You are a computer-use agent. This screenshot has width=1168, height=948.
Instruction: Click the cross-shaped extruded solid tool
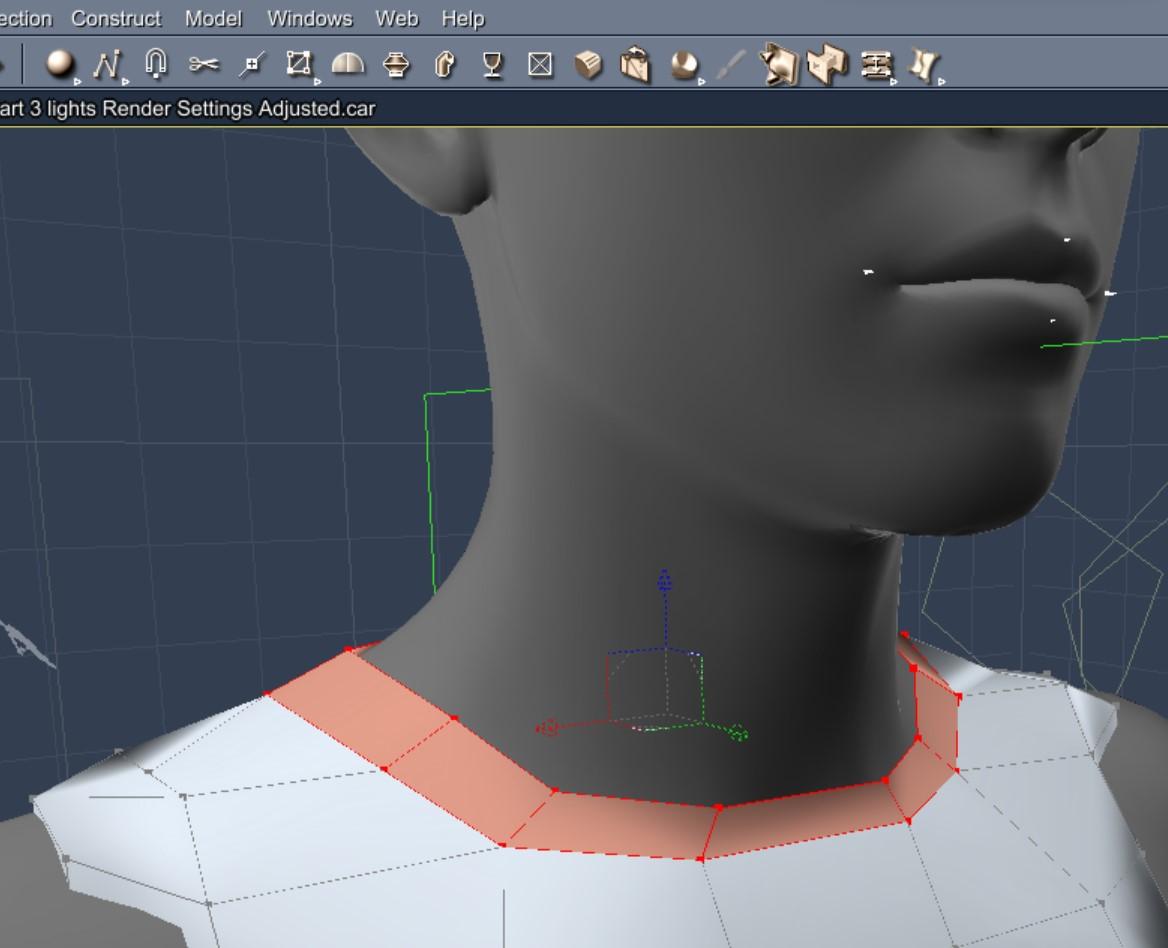click(x=827, y=65)
